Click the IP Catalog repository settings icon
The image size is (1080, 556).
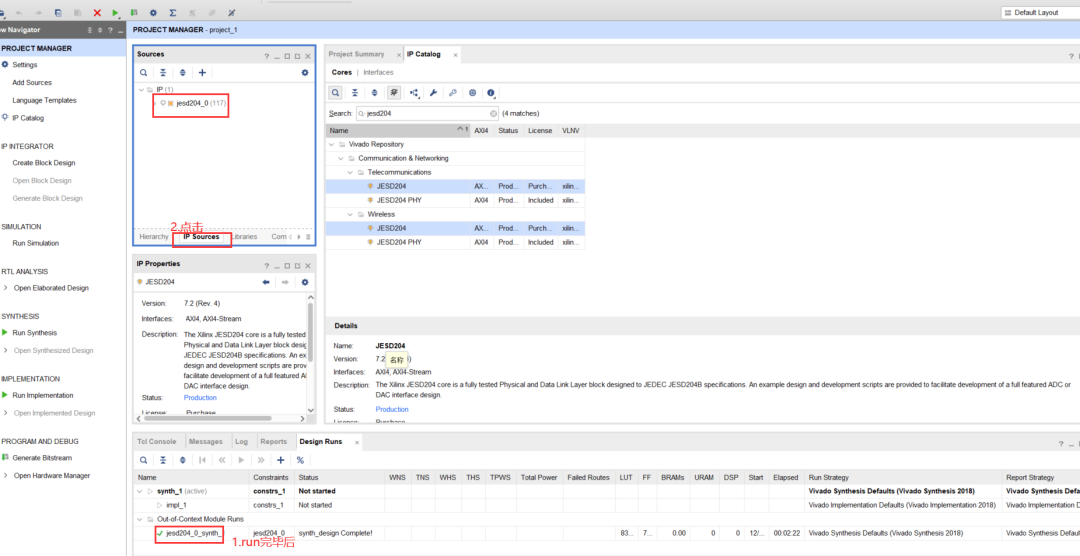[472, 92]
